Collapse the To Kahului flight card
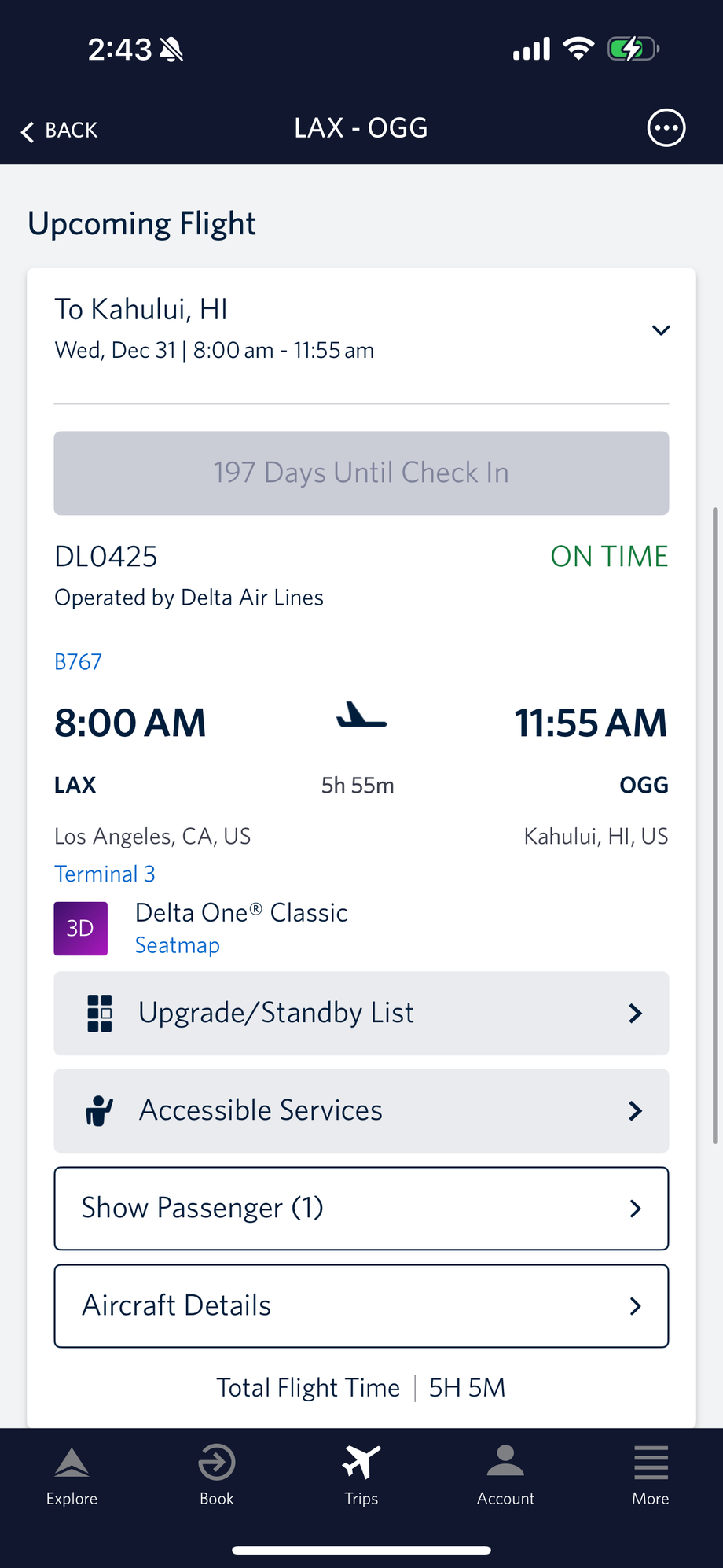Viewport: 723px width, 1568px height. click(x=661, y=330)
